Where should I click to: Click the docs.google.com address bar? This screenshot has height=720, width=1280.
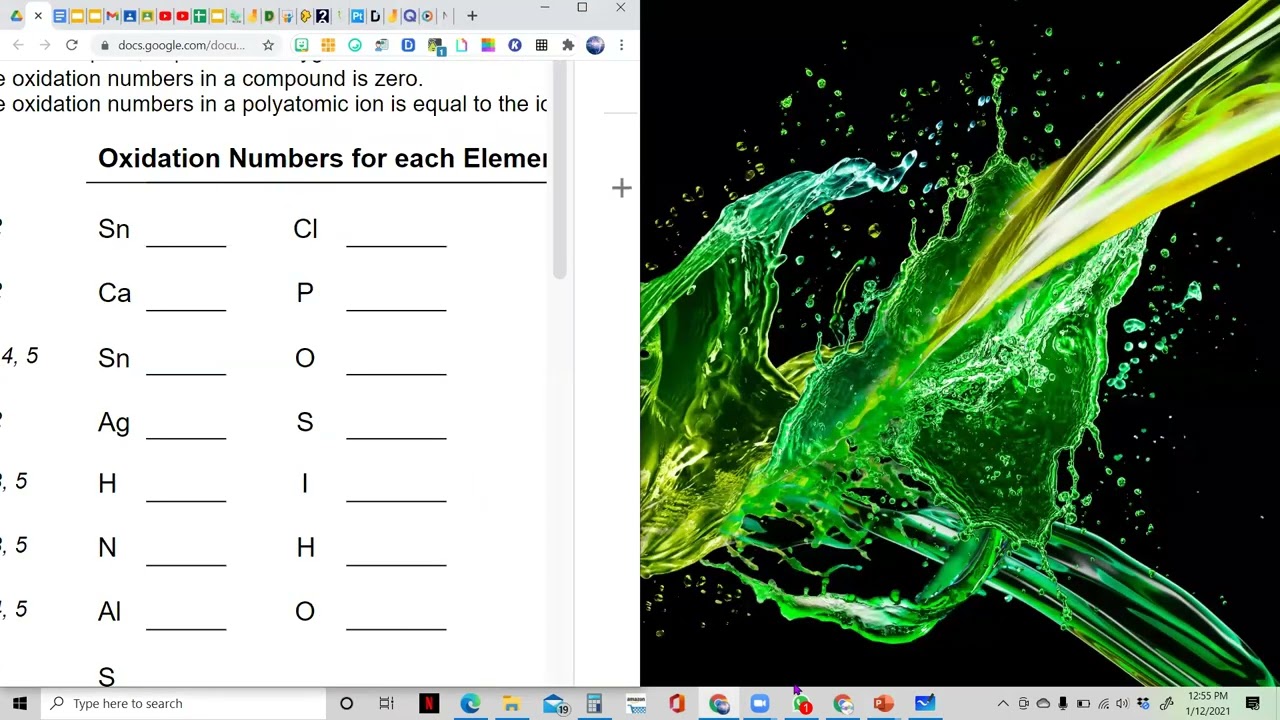[x=181, y=45]
